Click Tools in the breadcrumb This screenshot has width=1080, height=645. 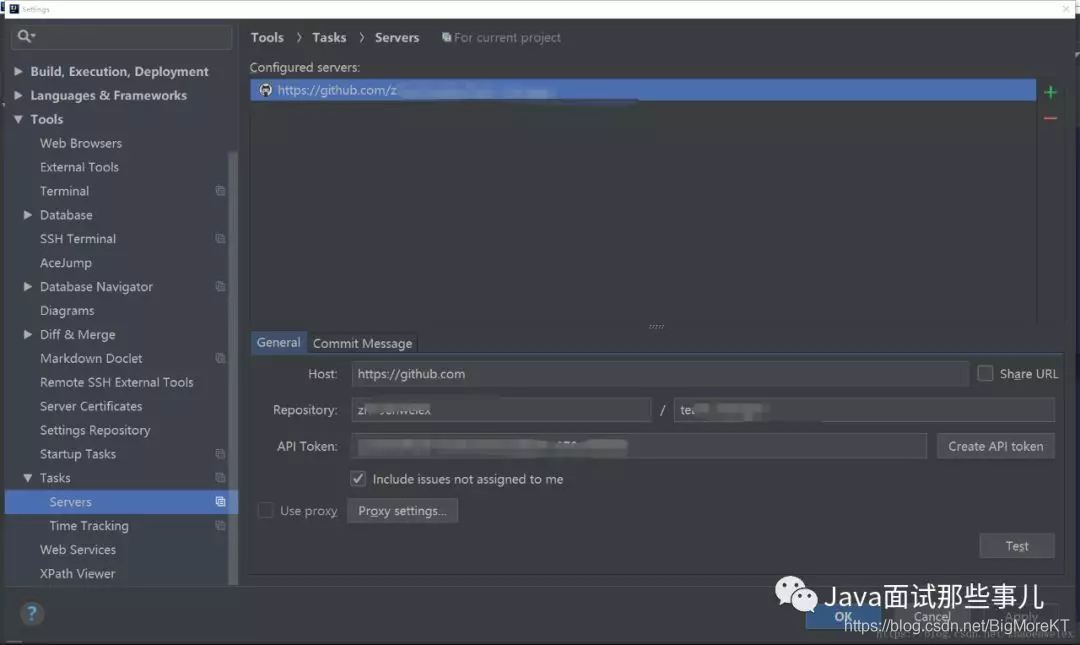(267, 37)
